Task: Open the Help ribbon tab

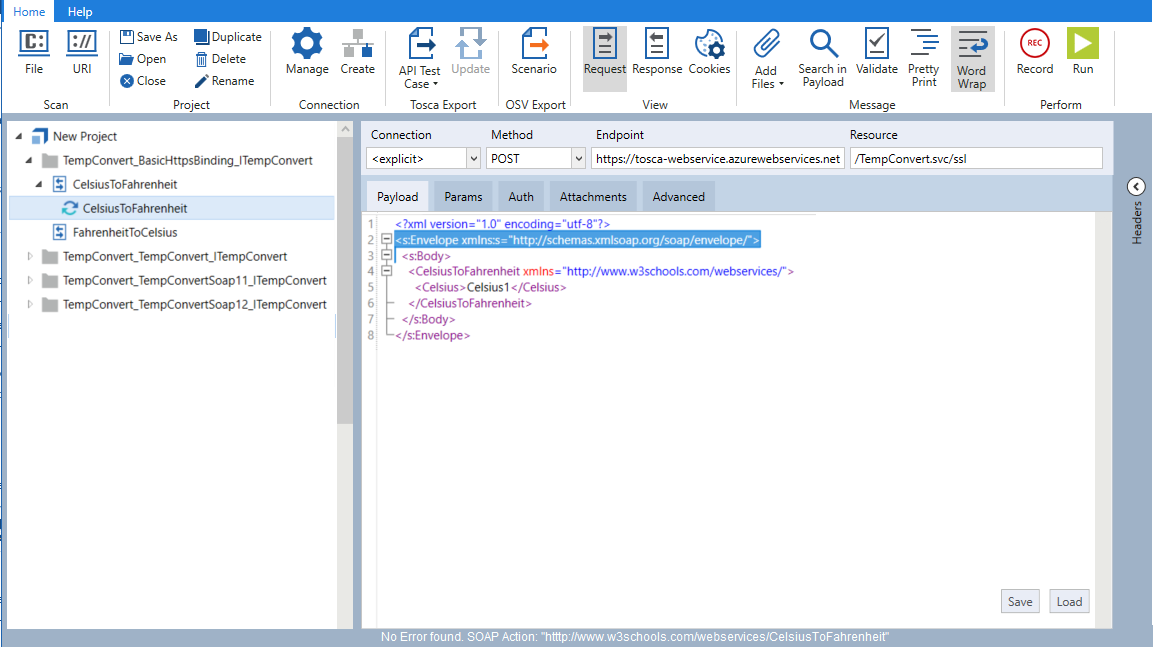Action: 80,12
